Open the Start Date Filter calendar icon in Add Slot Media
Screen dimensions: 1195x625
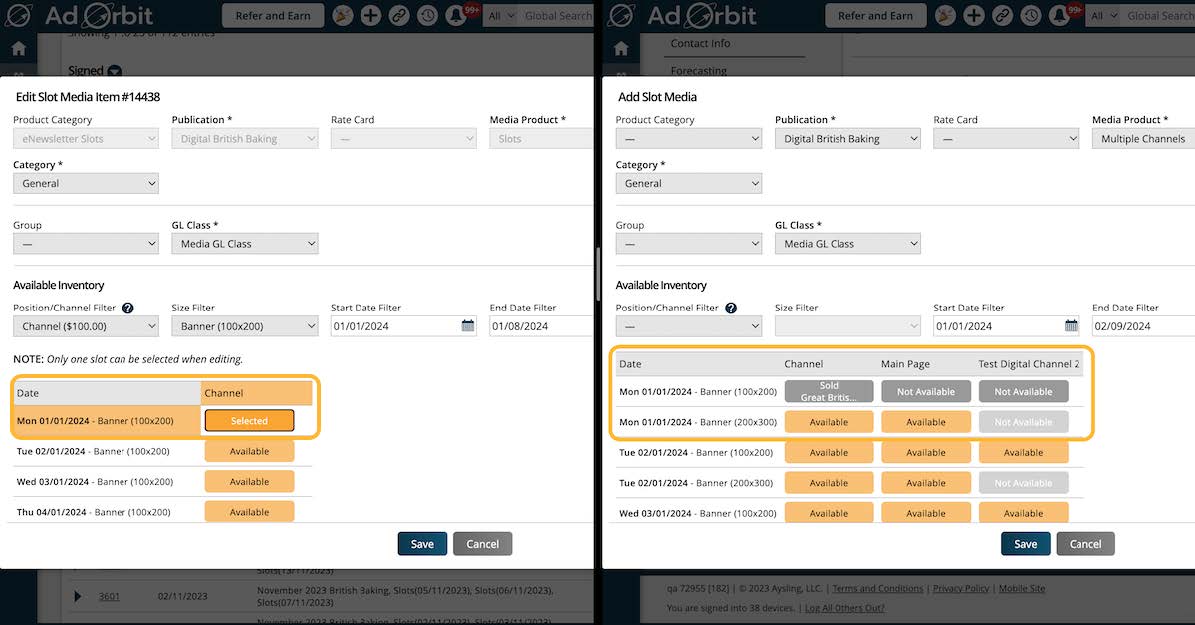pos(1071,325)
